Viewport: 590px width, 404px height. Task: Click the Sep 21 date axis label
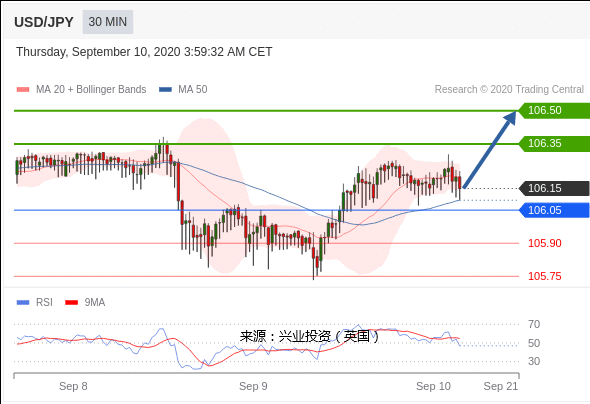(x=501, y=386)
